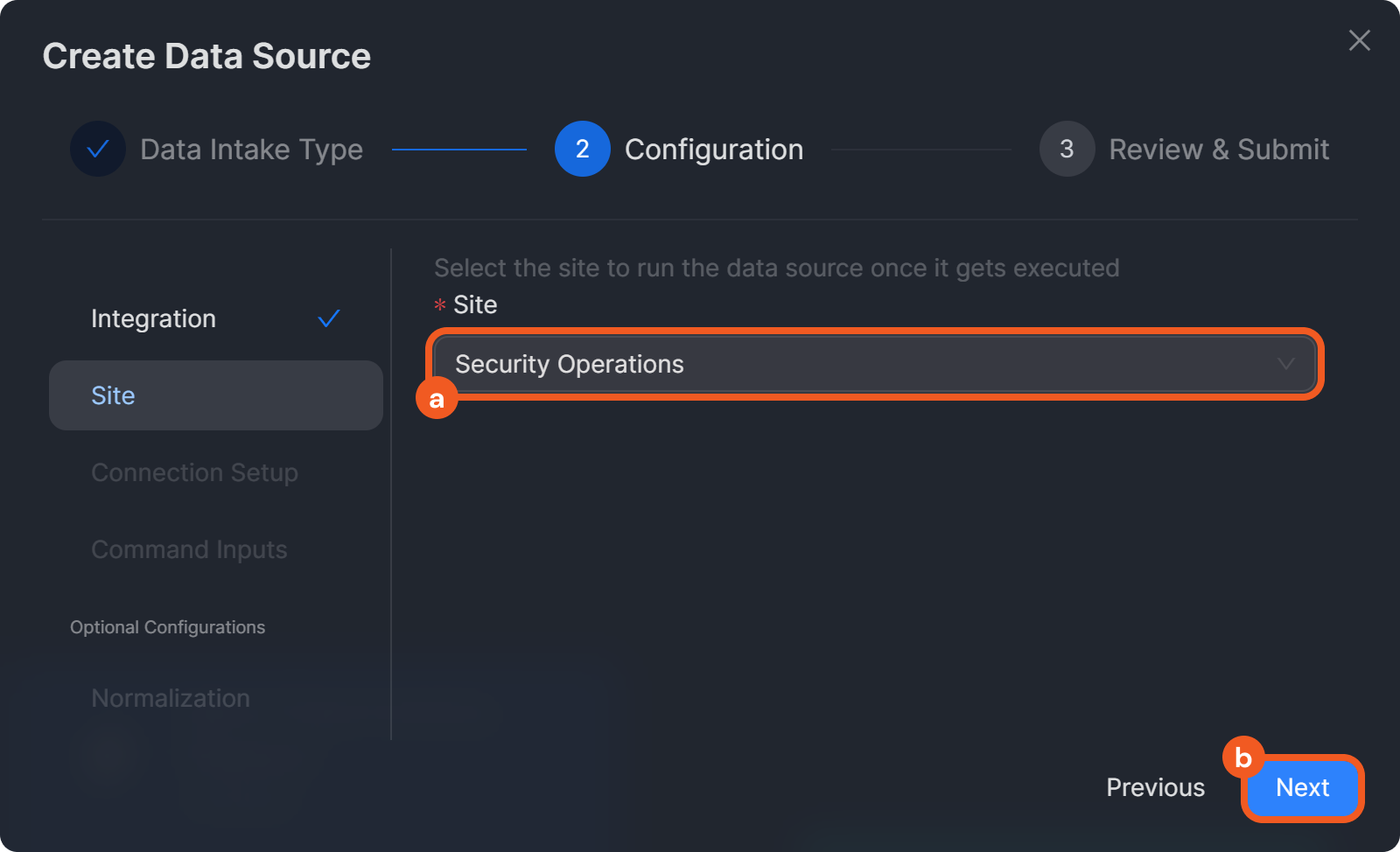Select the Configuration step label
Viewport: 1400px width, 852px height.
(713, 150)
